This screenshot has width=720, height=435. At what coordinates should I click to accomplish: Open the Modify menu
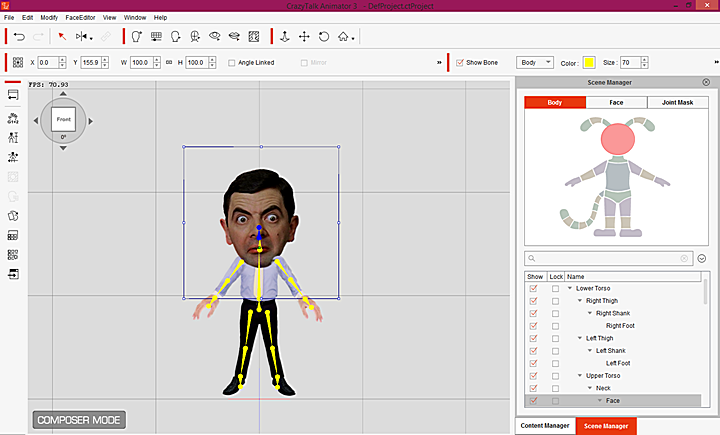49,17
